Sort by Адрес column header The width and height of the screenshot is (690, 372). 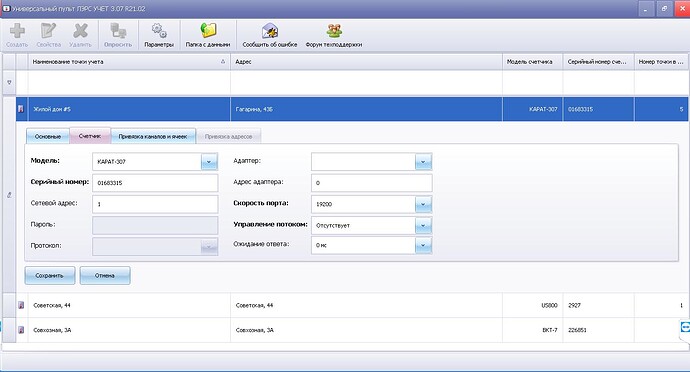366,62
